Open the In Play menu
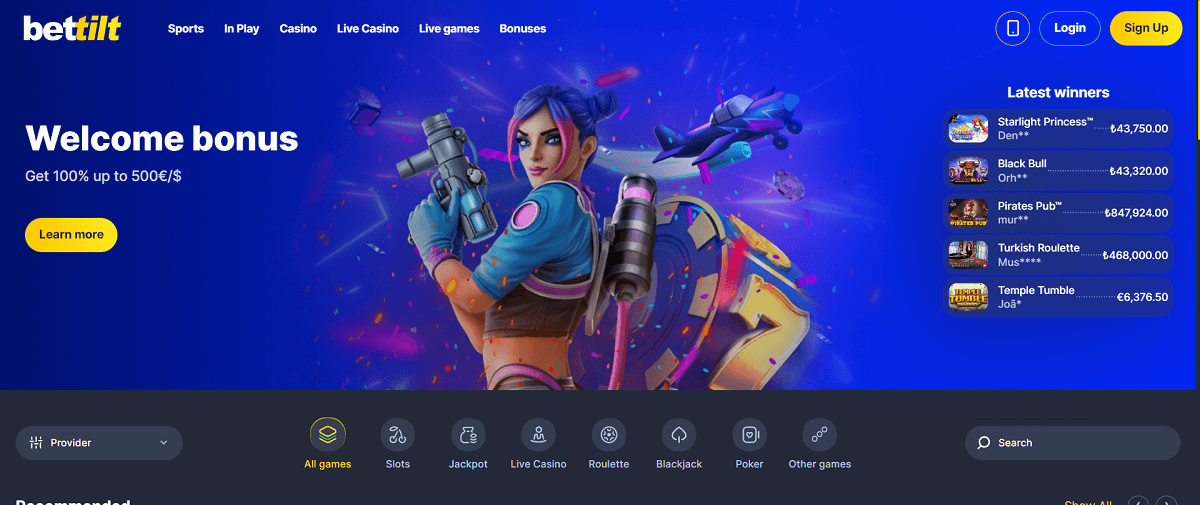Viewport: 1200px width, 505px height. 242,29
